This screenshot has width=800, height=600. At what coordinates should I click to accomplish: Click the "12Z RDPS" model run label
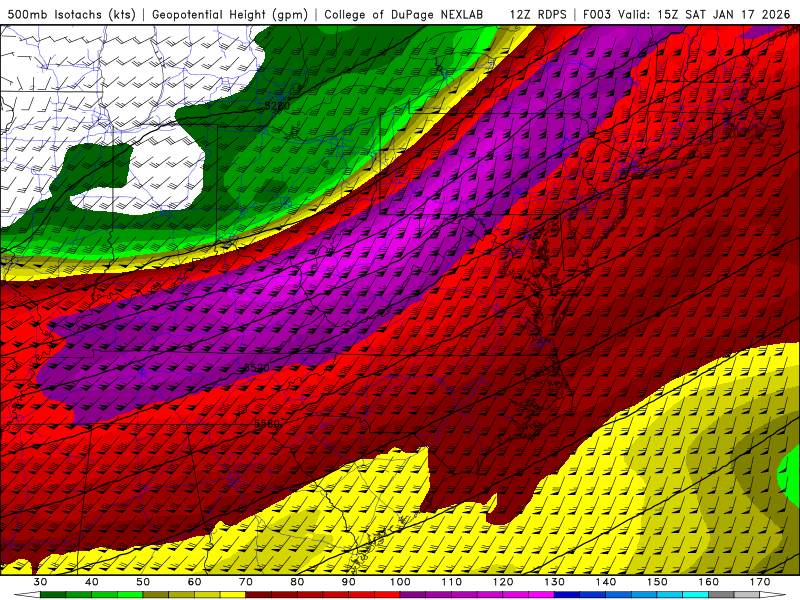(x=538, y=14)
